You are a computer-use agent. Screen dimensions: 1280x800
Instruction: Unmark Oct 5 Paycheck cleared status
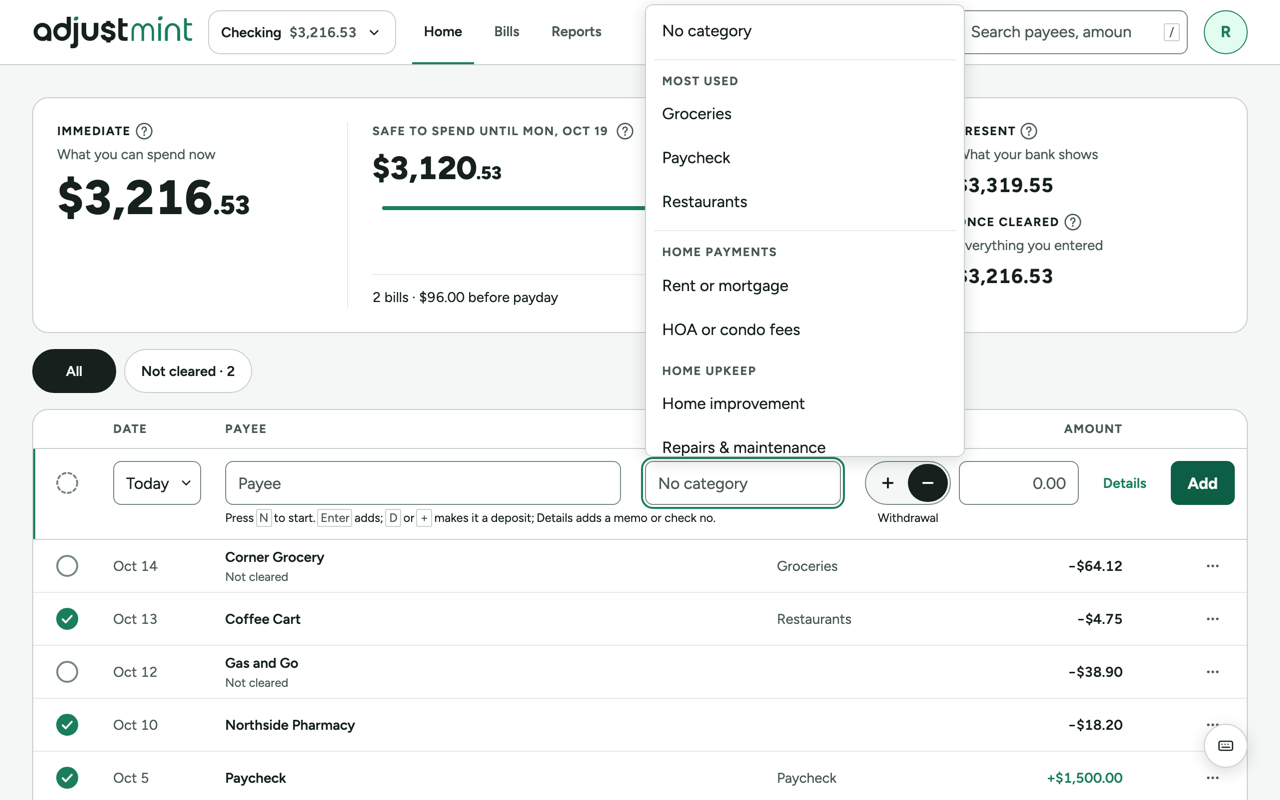click(67, 778)
